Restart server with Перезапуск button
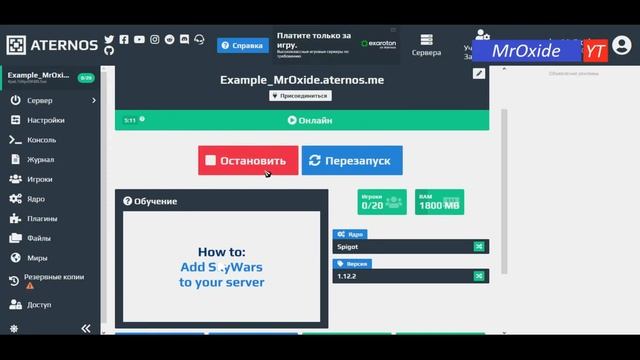Screen dimensions: 640x360 tap(352, 160)
